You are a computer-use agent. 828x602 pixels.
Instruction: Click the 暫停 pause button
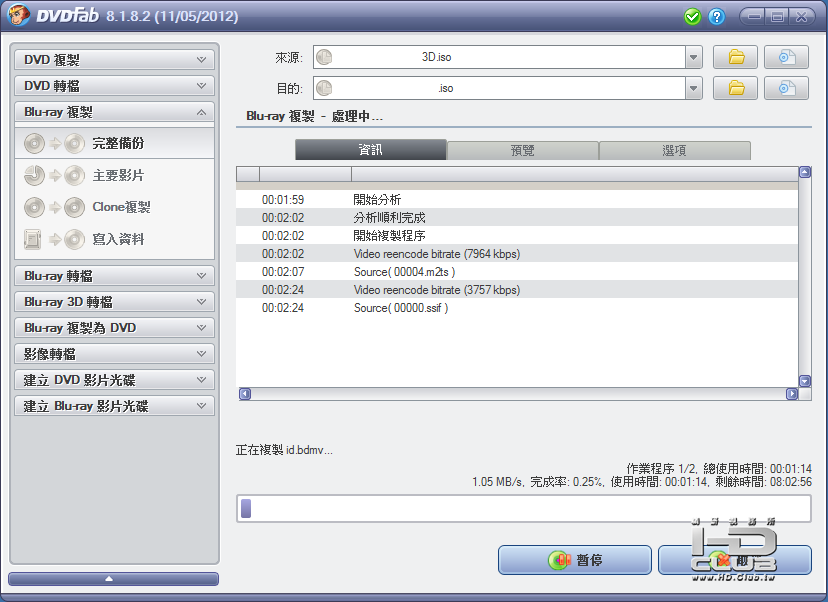(575, 560)
